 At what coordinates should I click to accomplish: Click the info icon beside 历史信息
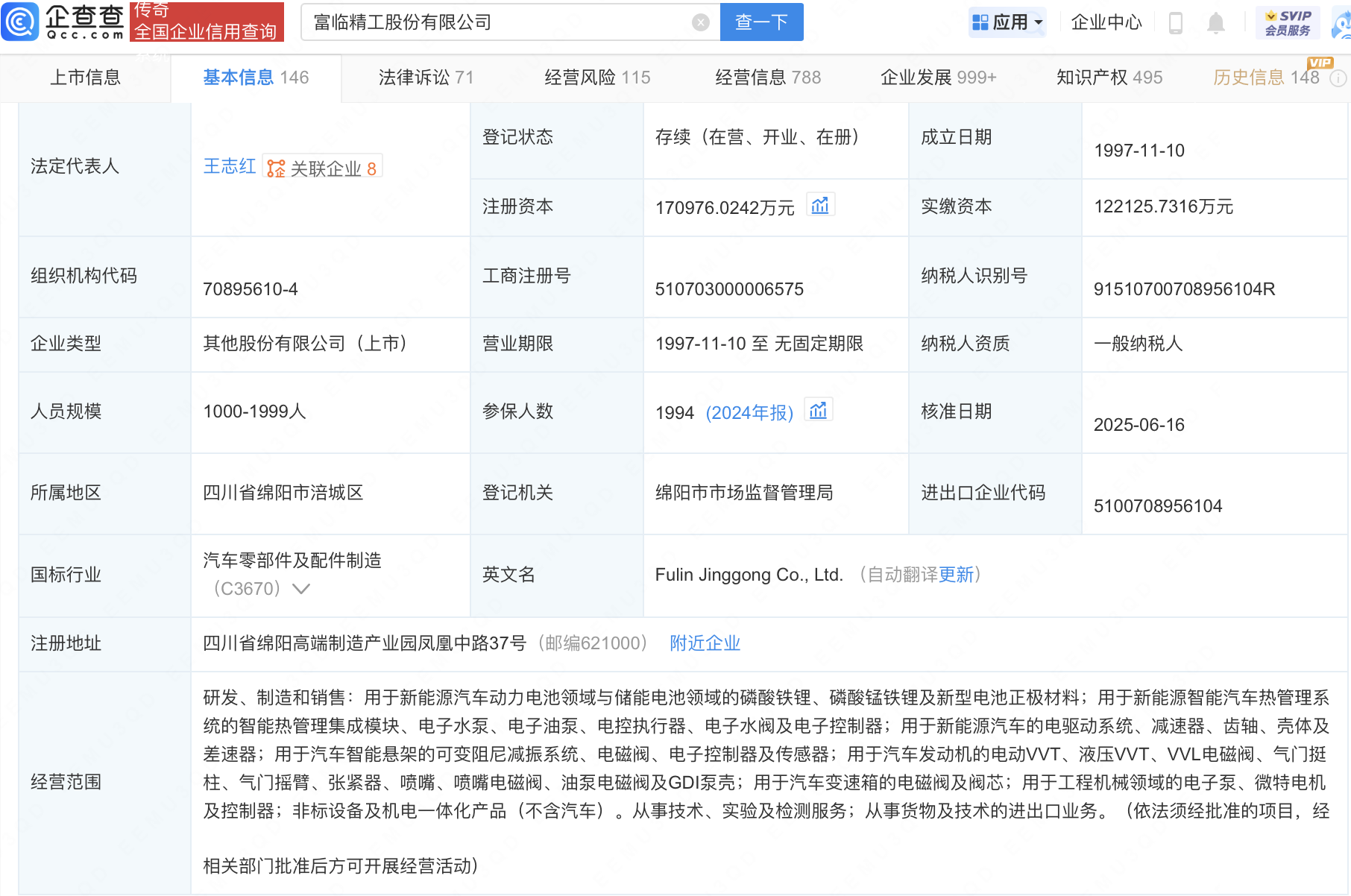1338,78
